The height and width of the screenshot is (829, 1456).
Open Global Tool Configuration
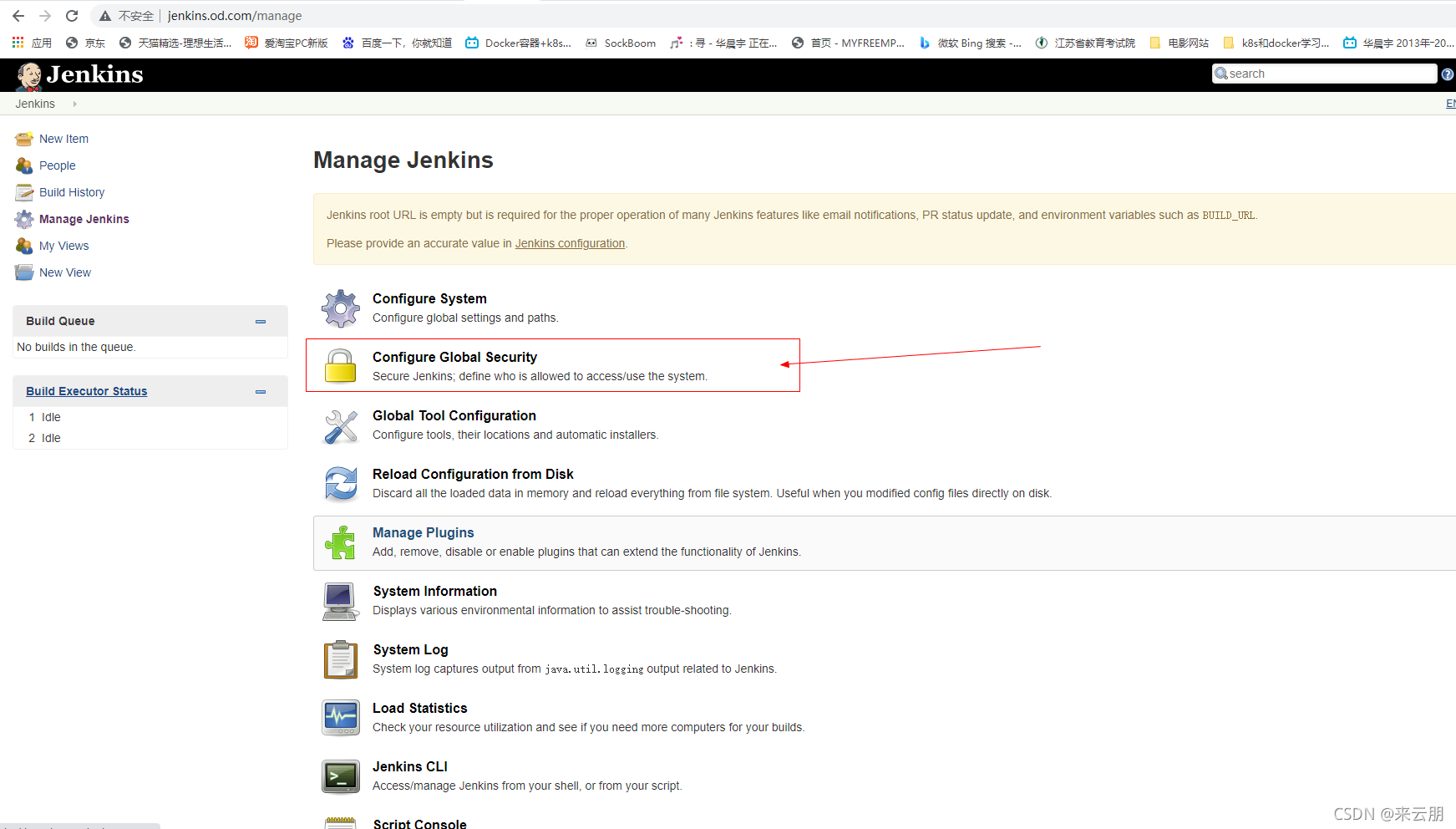[x=454, y=415]
